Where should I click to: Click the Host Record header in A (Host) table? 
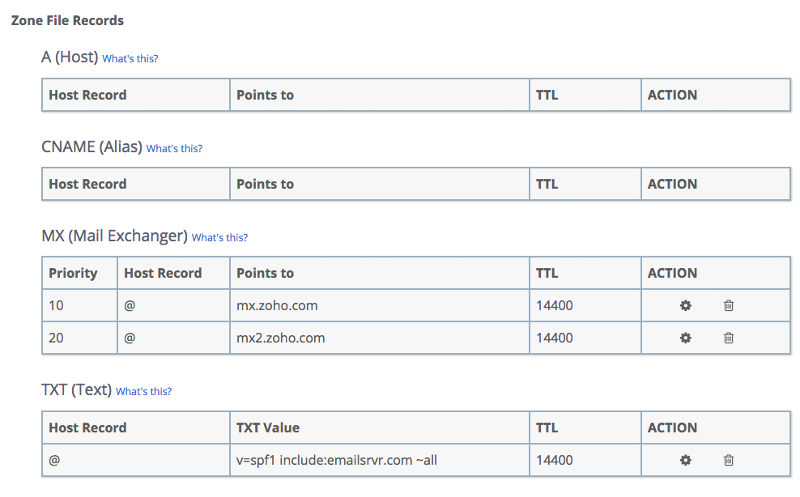(x=87, y=95)
